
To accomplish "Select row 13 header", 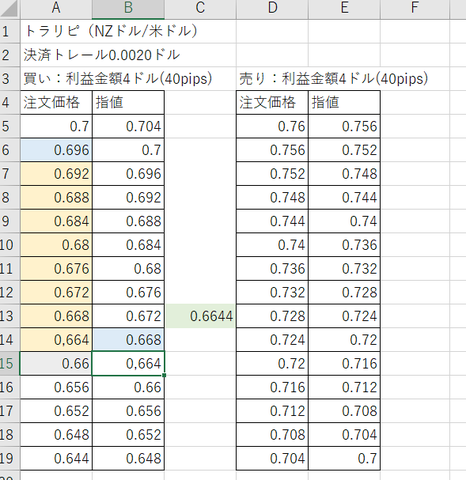I will click(10, 316).
